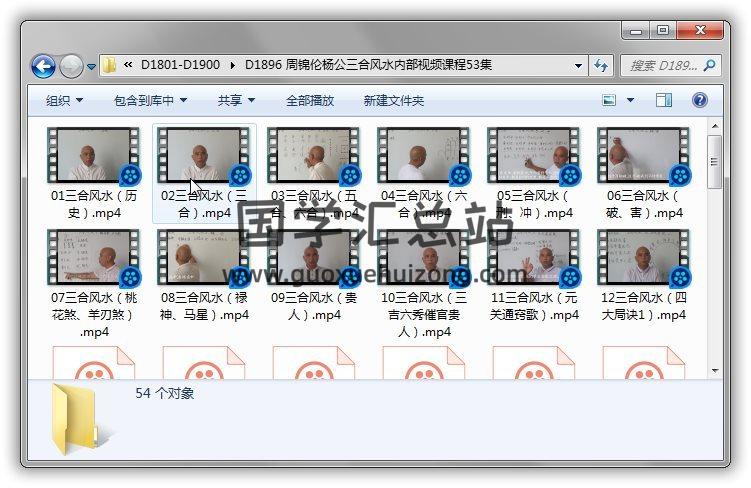Open the recent locations dropdown arrow
751x488 pixels.
pos(91,67)
